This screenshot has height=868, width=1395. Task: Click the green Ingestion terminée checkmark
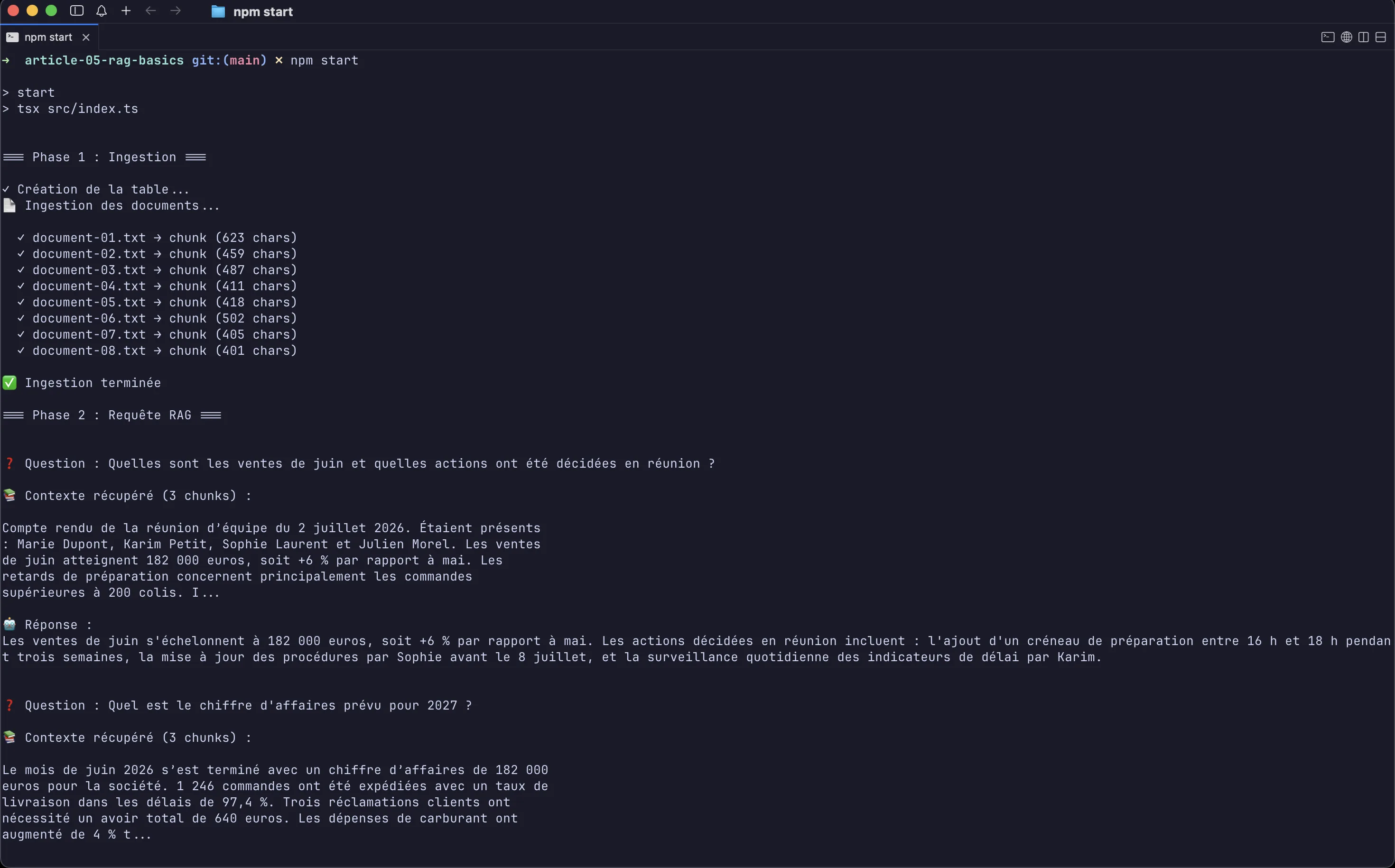click(x=10, y=383)
